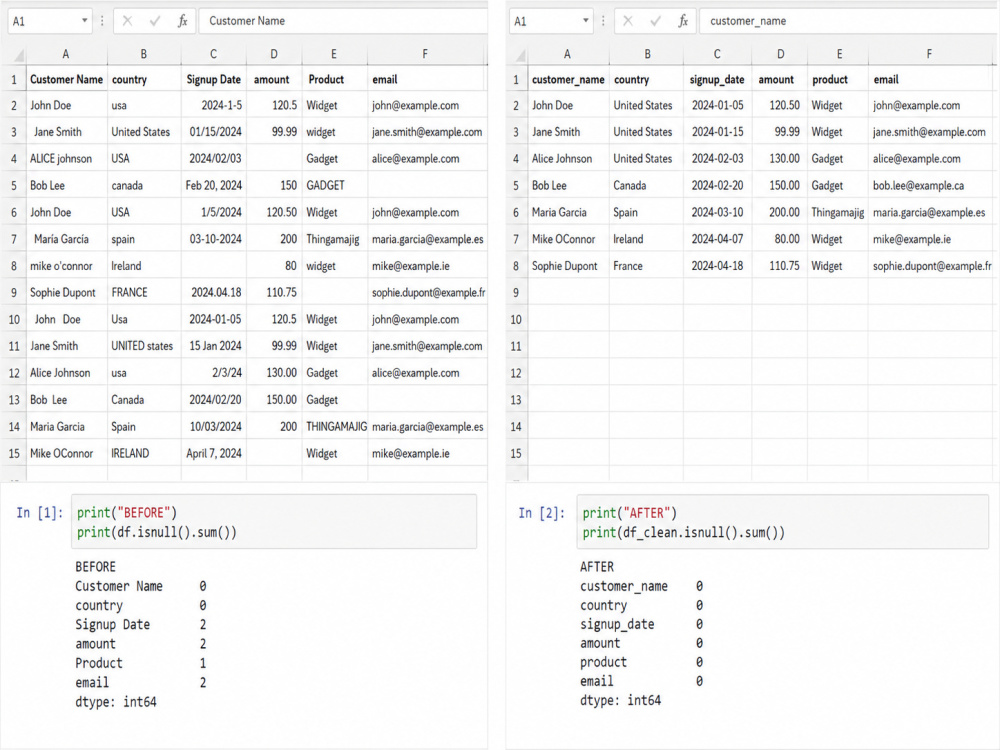The height and width of the screenshot is (750, 1000).
Task: Click the 'Customer Name' header cell
Action: pyautogui.click(x=66, y=80)
